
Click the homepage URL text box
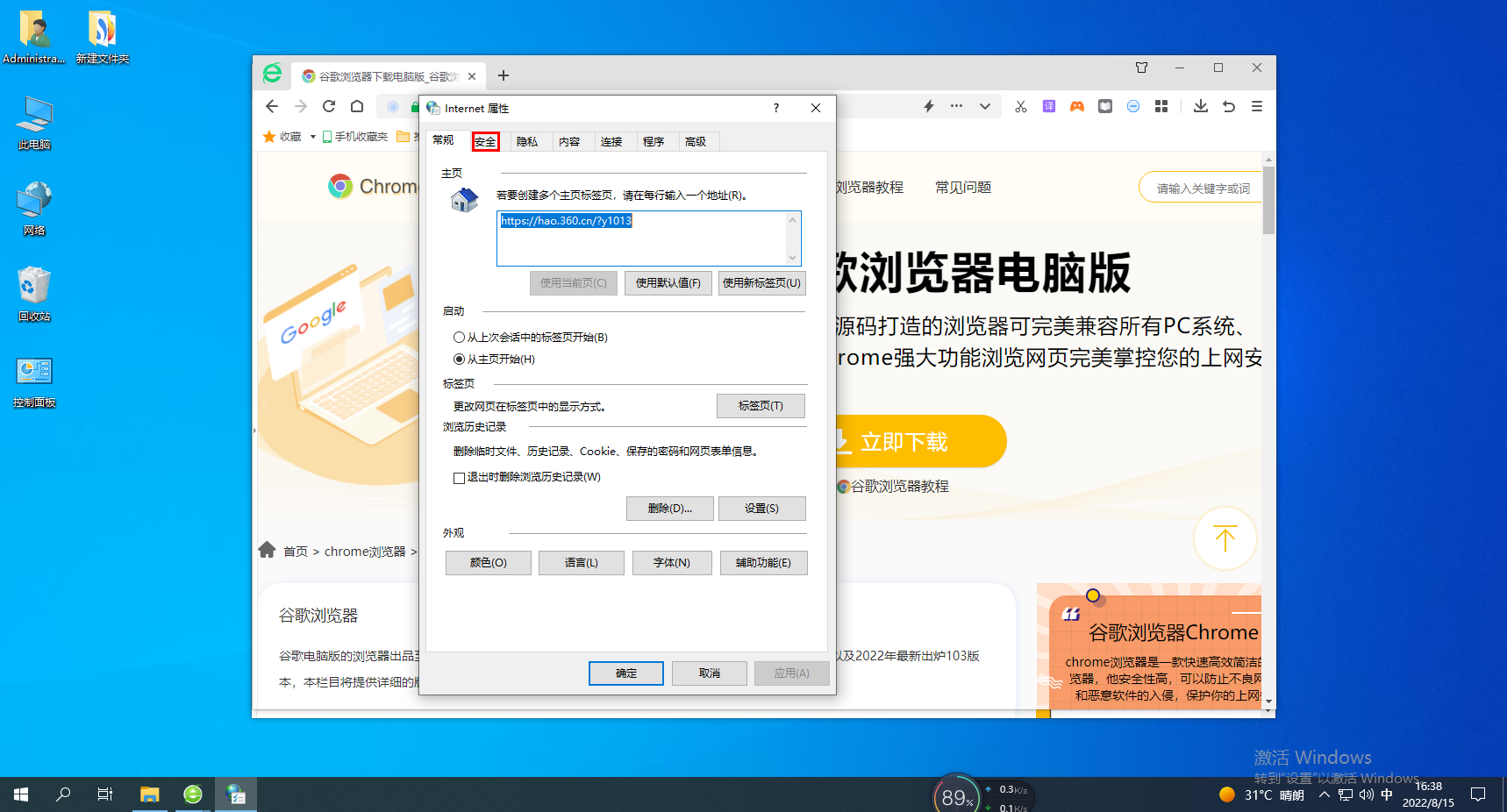tap(649, 239)
